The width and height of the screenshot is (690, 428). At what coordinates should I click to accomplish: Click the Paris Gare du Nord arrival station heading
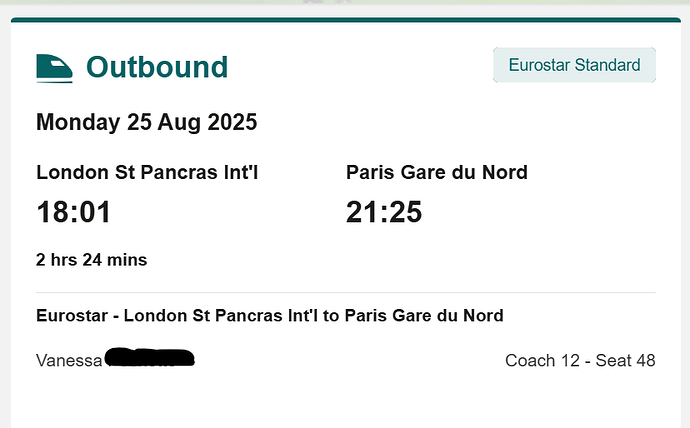pyautogui.click(x=436, y=172)
